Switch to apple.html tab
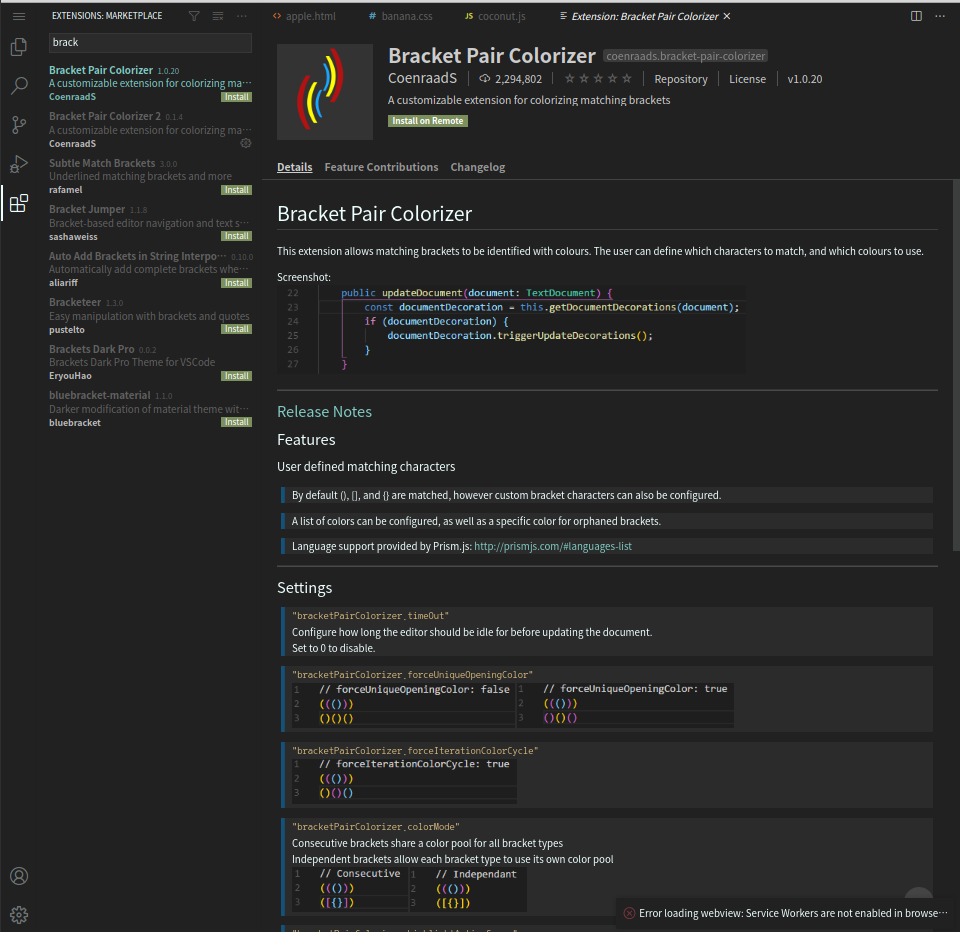960x932 pixels. 304,16
